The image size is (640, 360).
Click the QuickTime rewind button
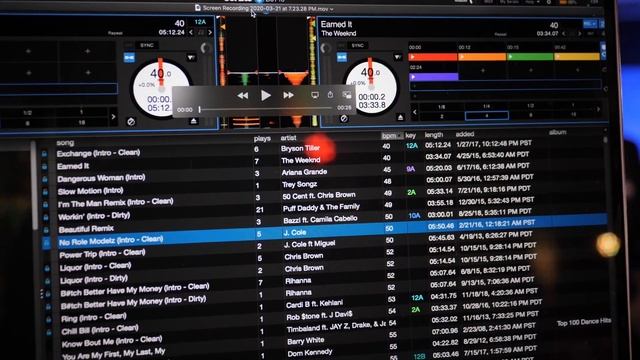[242, 96]
